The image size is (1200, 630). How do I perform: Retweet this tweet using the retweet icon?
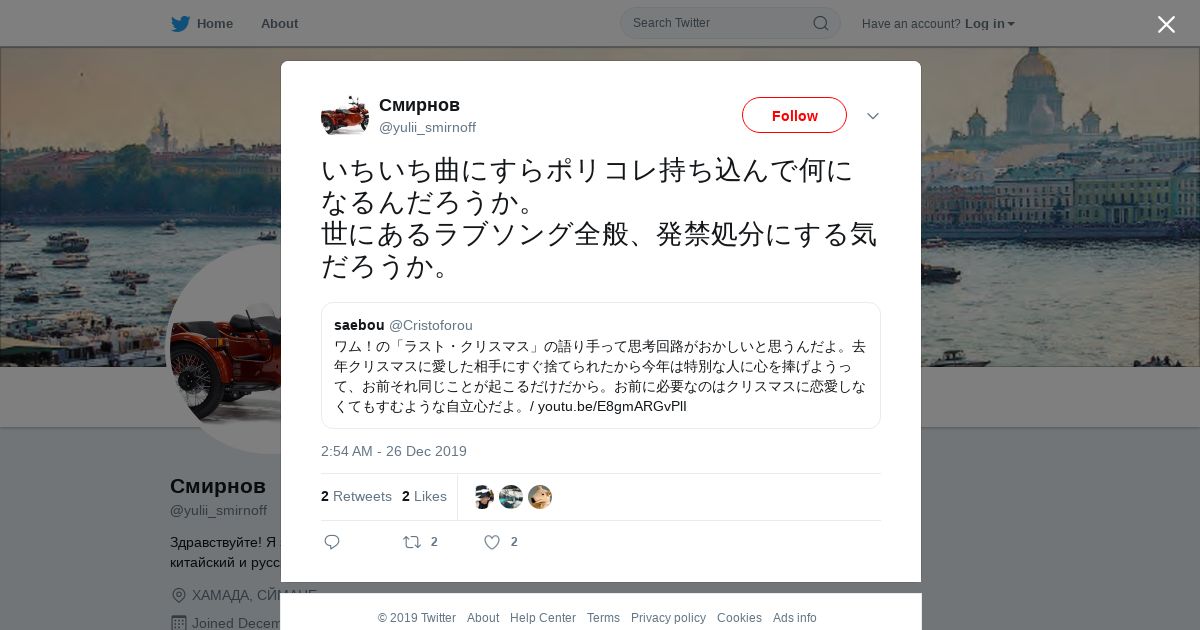[412, 542]
